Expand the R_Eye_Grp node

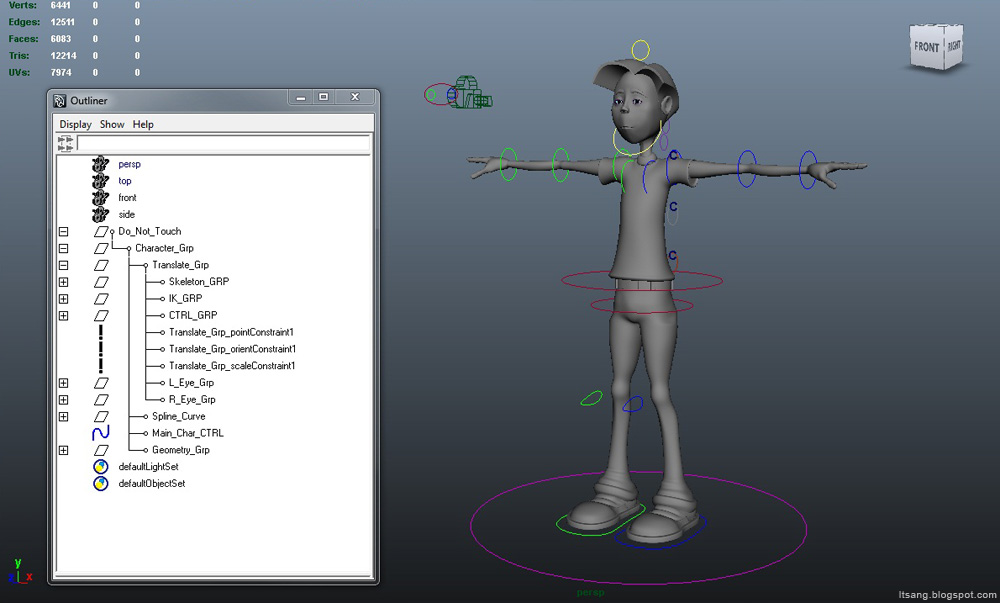(63, 400)
